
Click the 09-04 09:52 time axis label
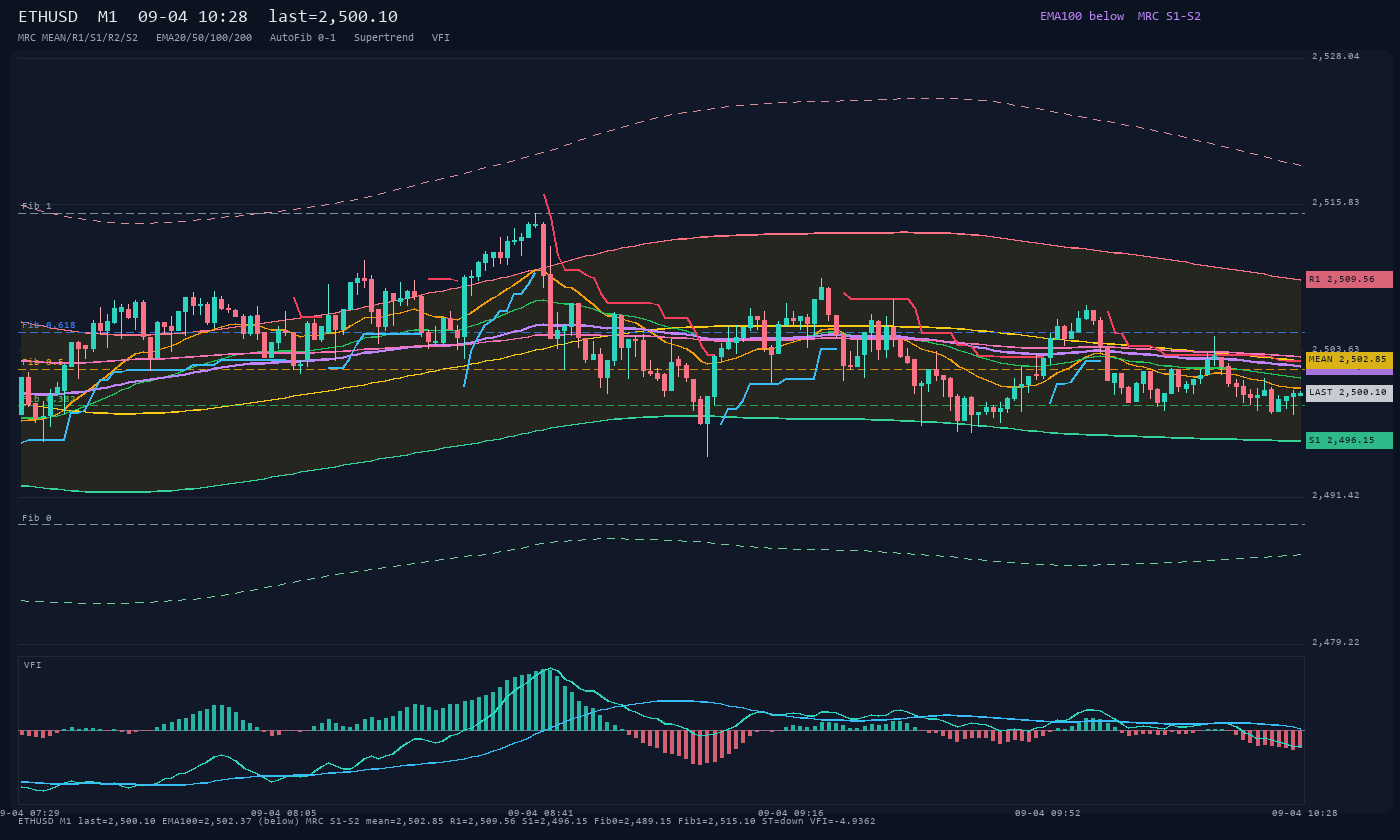pos(1048,813)
